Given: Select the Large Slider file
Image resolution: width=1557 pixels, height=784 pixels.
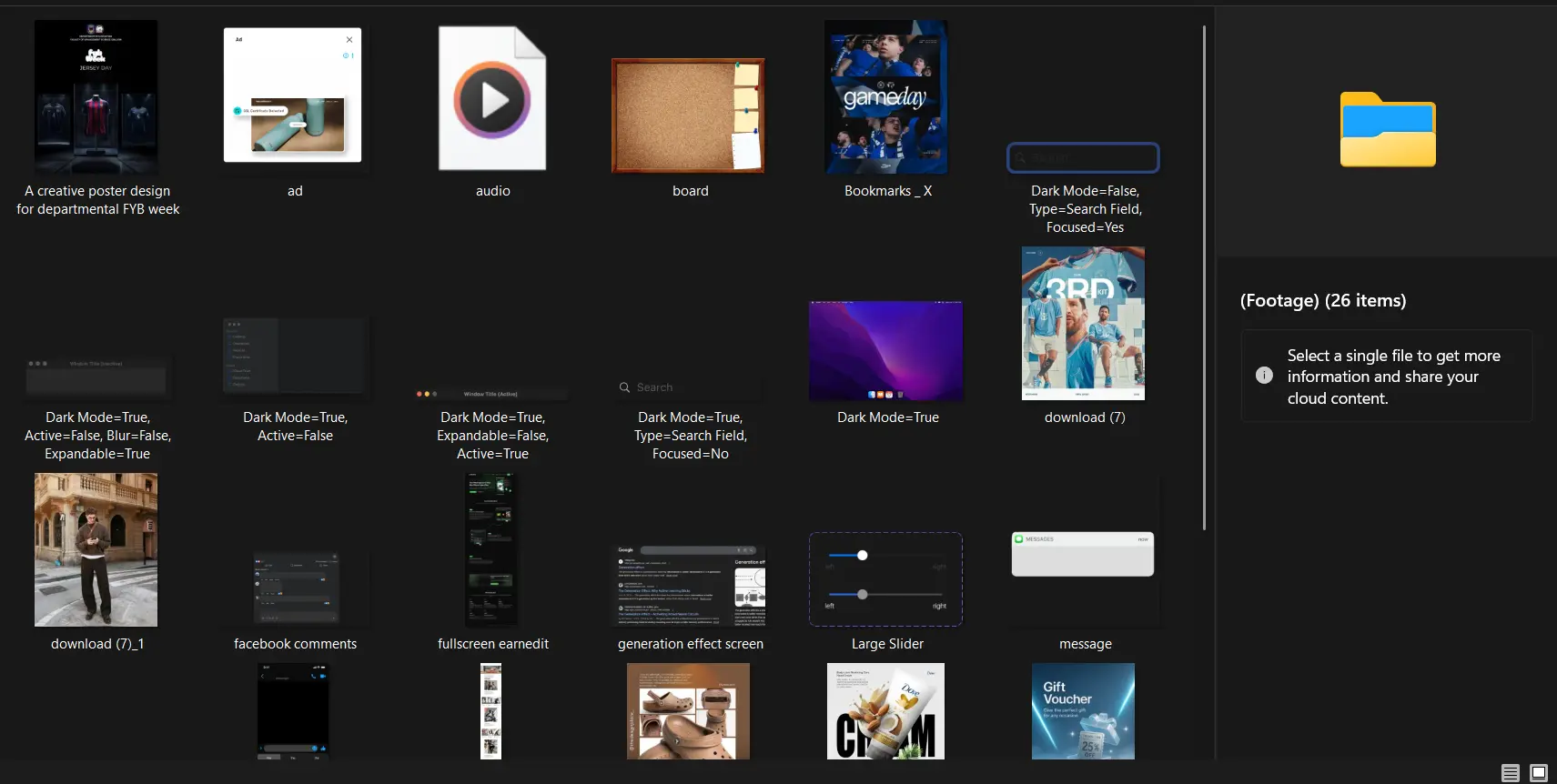Looking at the screenshot, I should point(885,579).
